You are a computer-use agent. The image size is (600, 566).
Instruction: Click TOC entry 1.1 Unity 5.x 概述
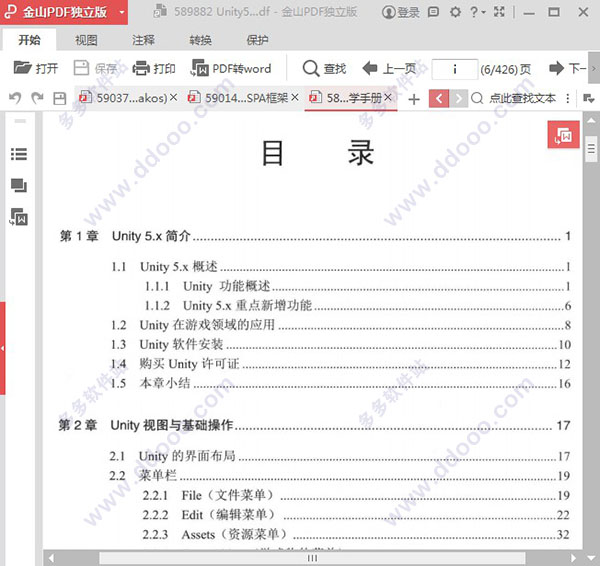(341, 266)
